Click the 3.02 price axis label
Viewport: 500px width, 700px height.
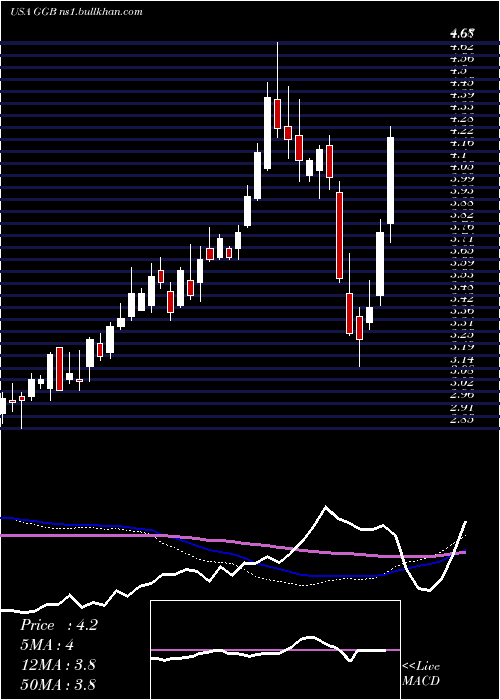(462, 383)
